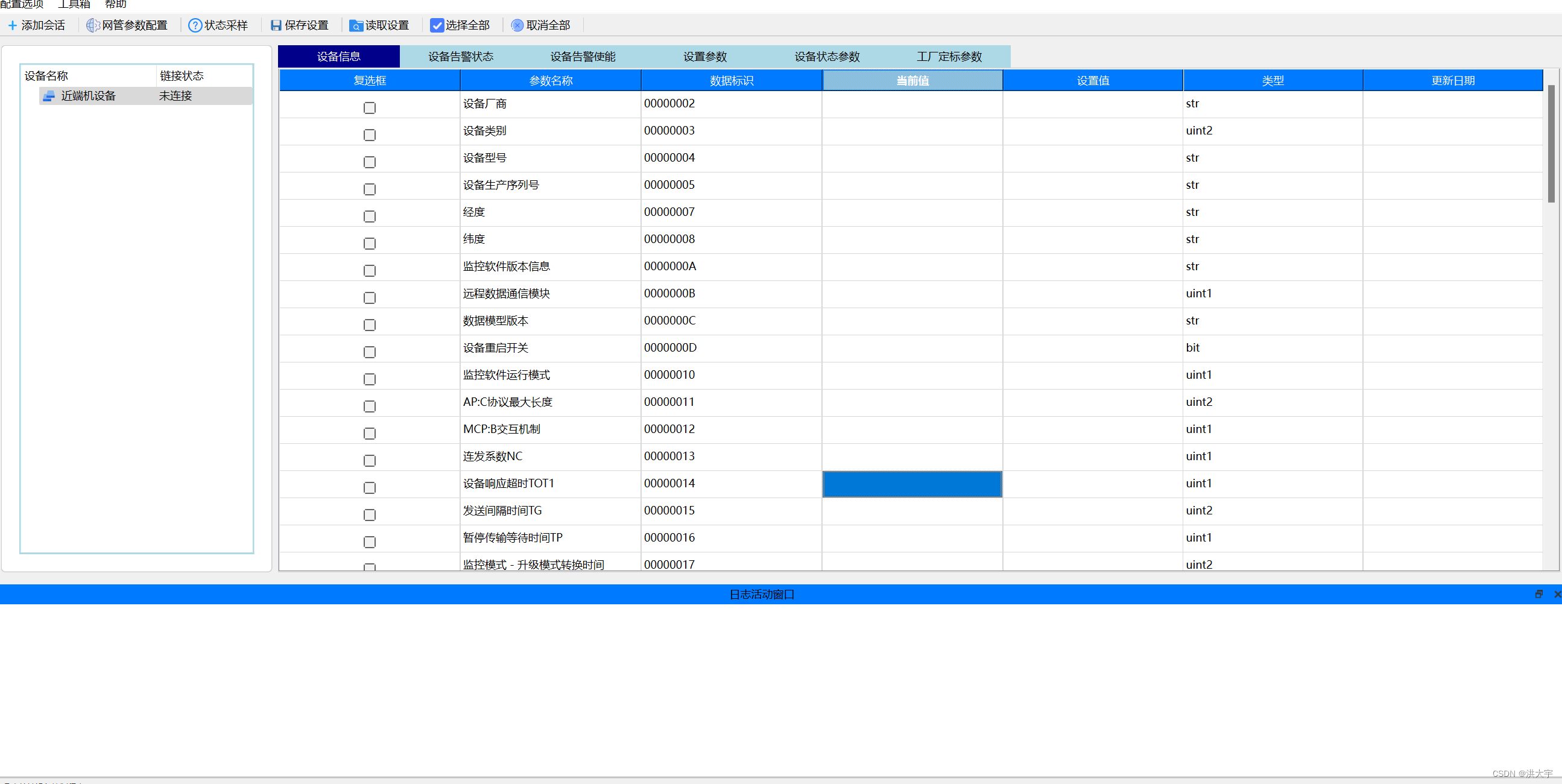Open the 工具箱 menu
This screenshot has width=1562, height=784.
74,4
